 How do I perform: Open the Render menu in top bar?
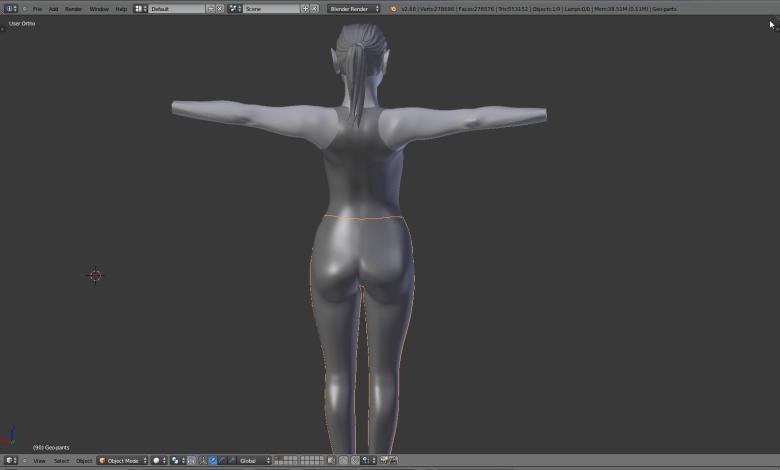pyautogui.click(x=74, y=9)
